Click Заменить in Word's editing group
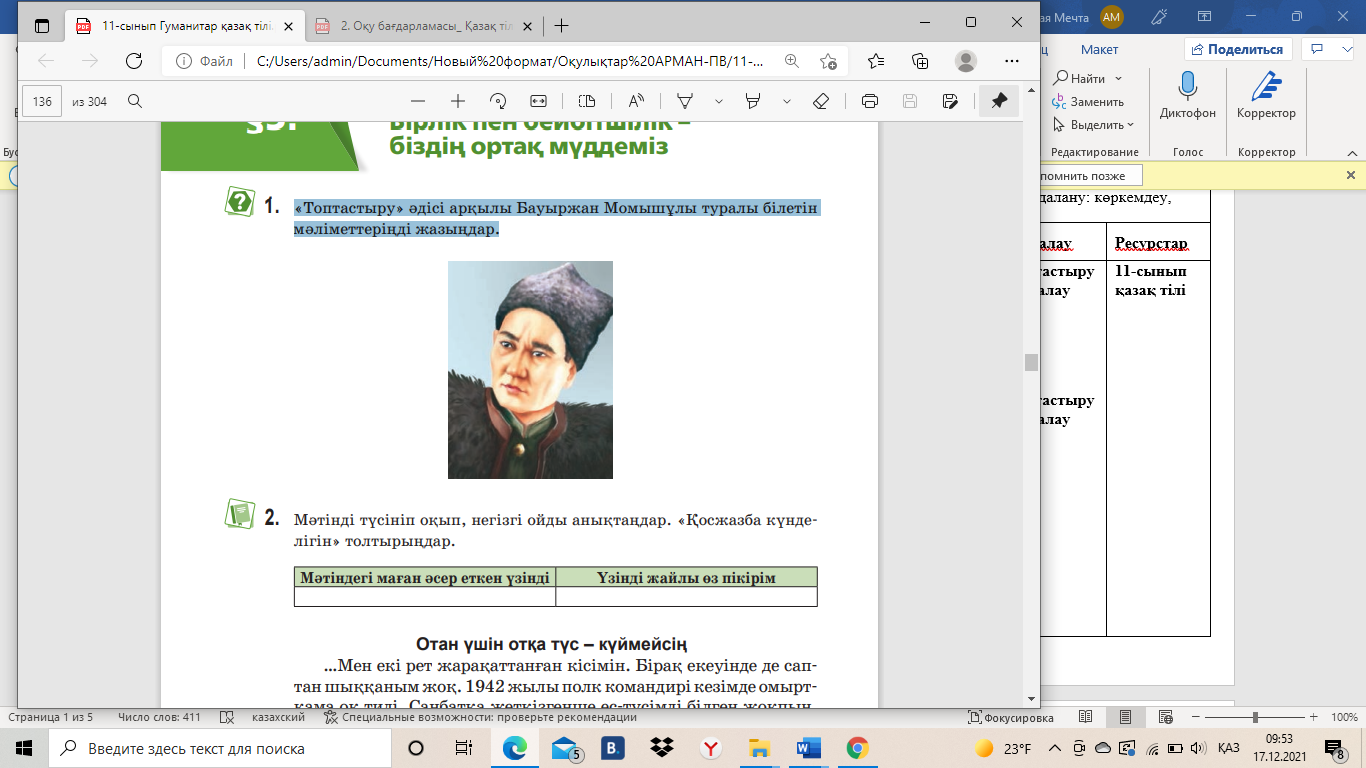1366x768 pixels. coord(1088,101)
